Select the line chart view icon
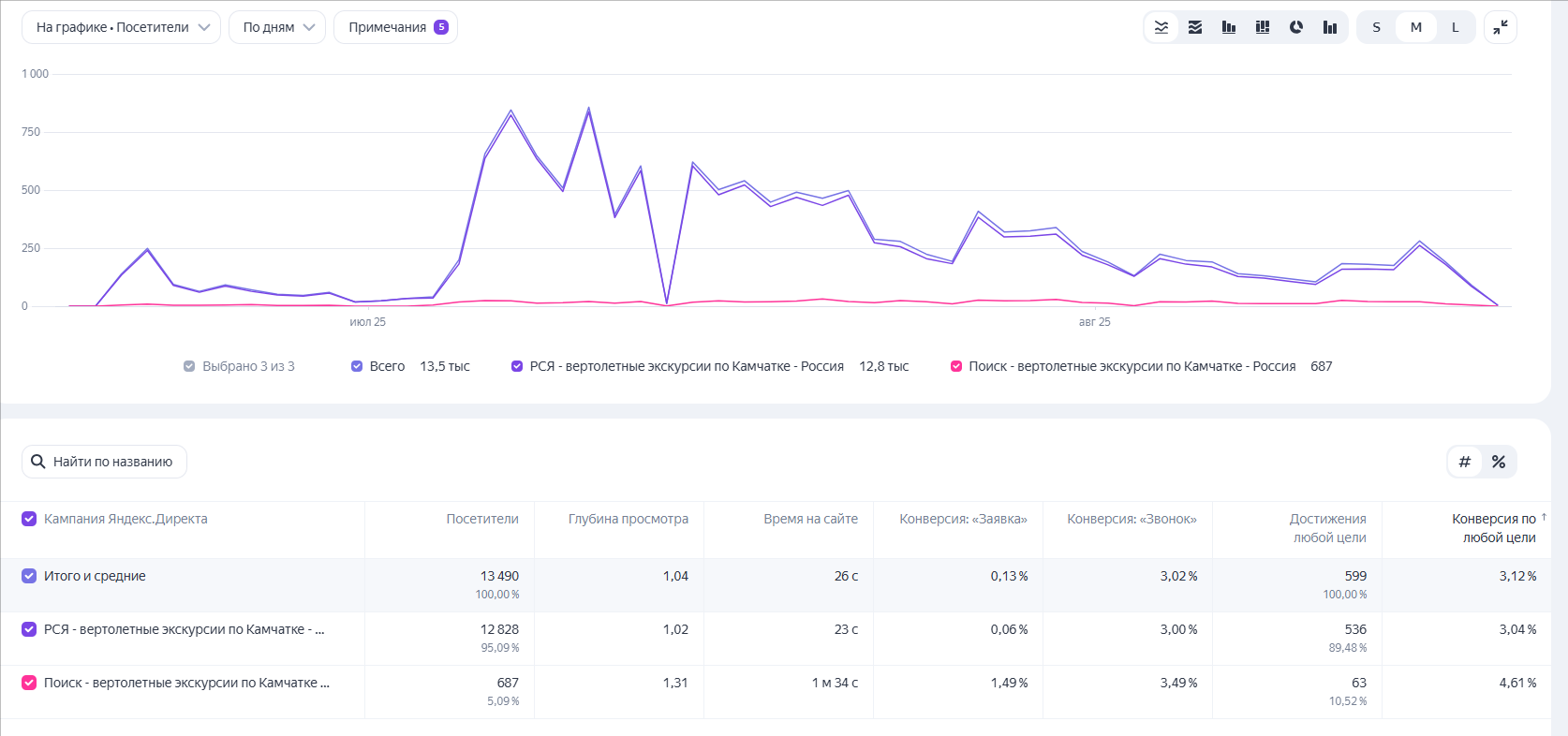The height and width of the screenshot is (736, 1568). click(1161, 27)
